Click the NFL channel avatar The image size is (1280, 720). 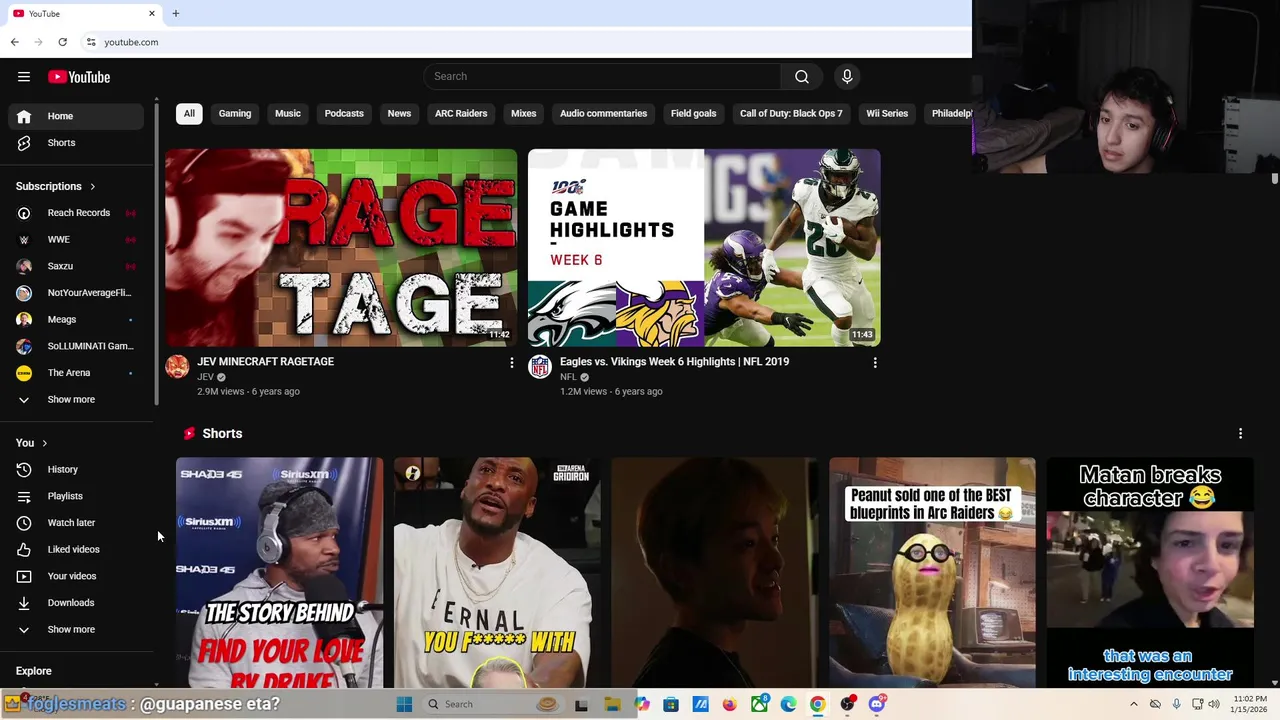click(540, 366)
